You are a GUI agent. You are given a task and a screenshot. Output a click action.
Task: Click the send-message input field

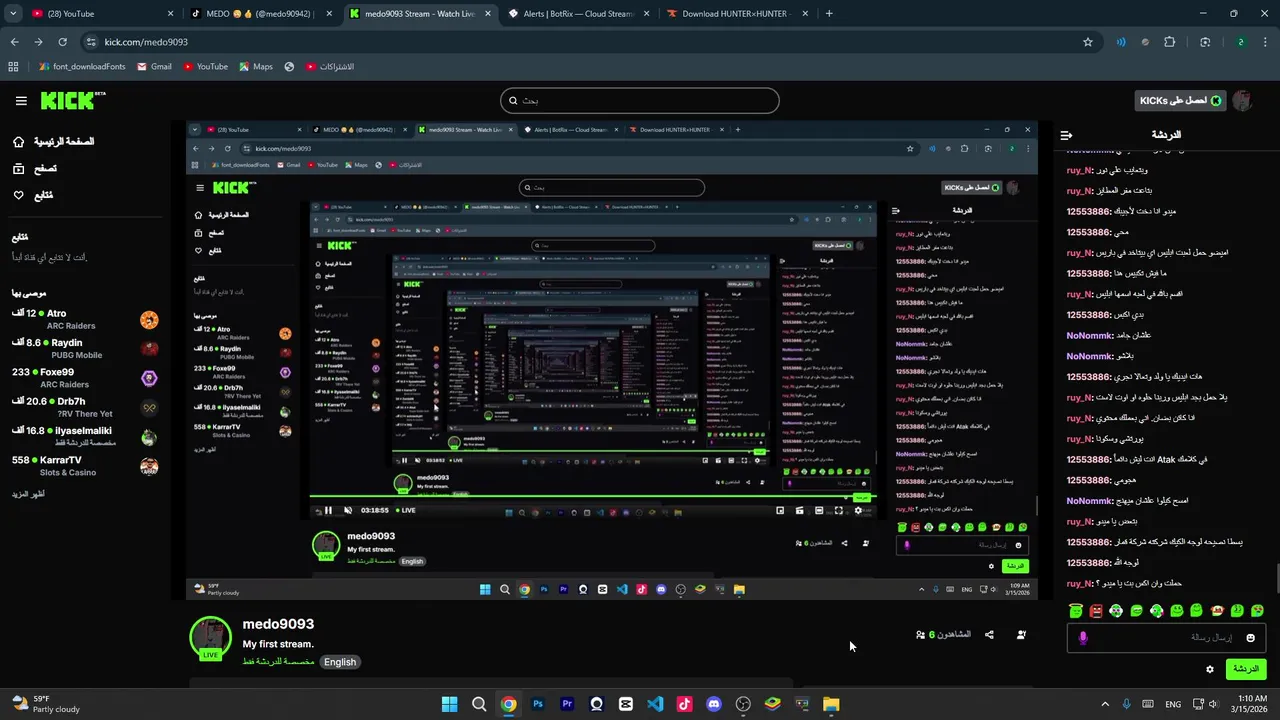tap(1166, 638)
